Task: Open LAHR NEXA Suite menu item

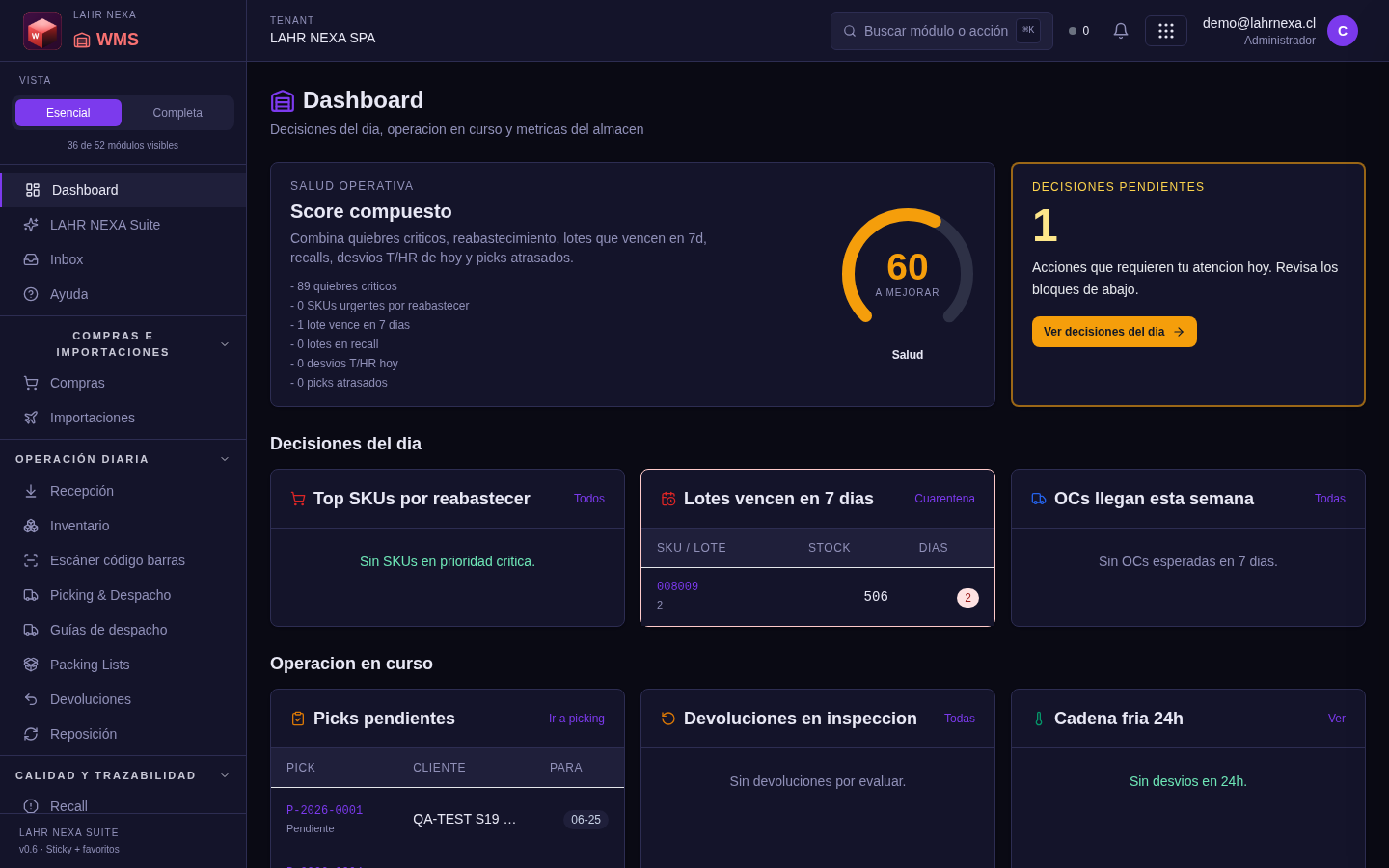Action: (123, 225)
